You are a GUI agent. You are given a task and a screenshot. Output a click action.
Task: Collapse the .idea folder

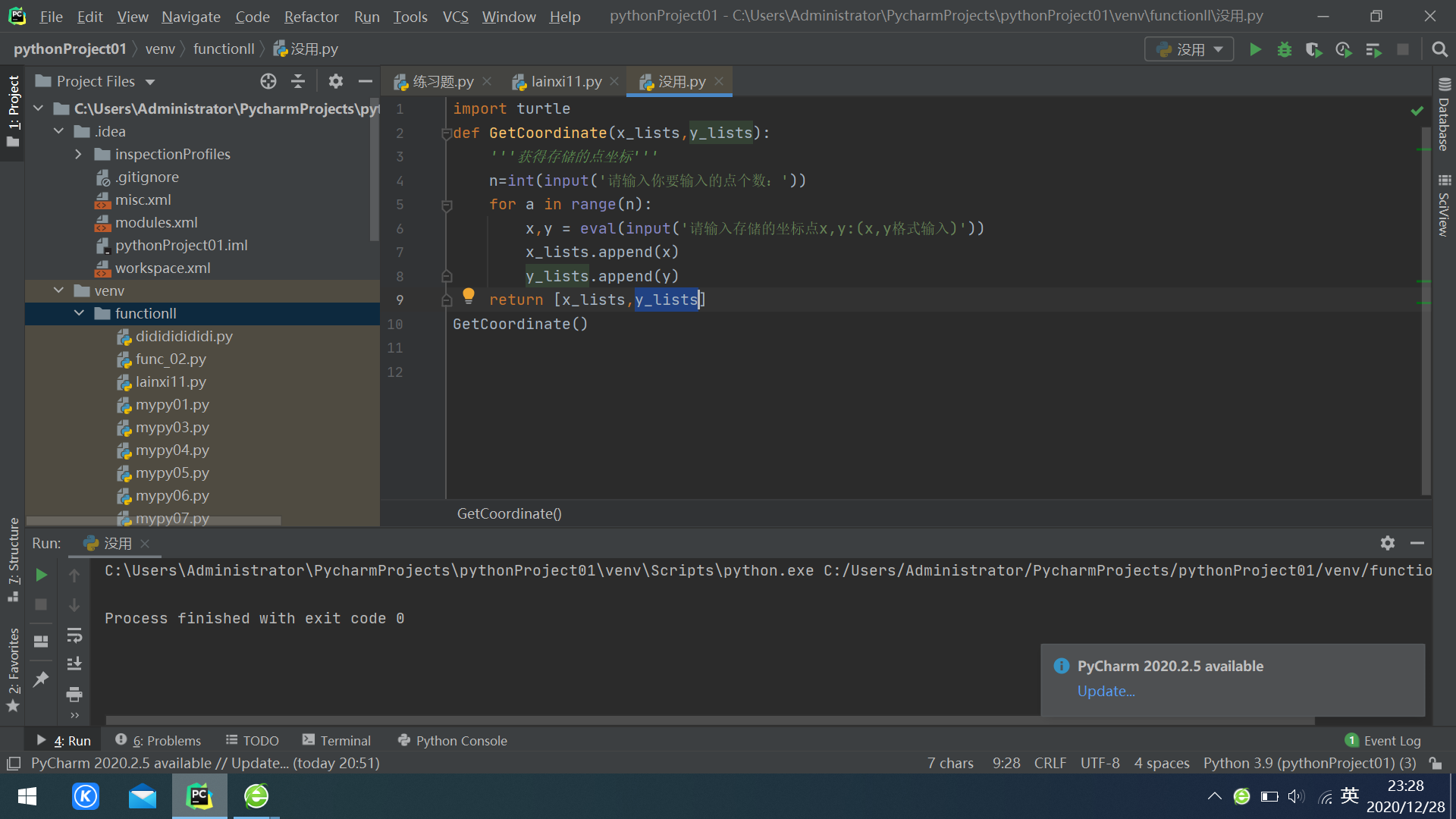[59, 131]
